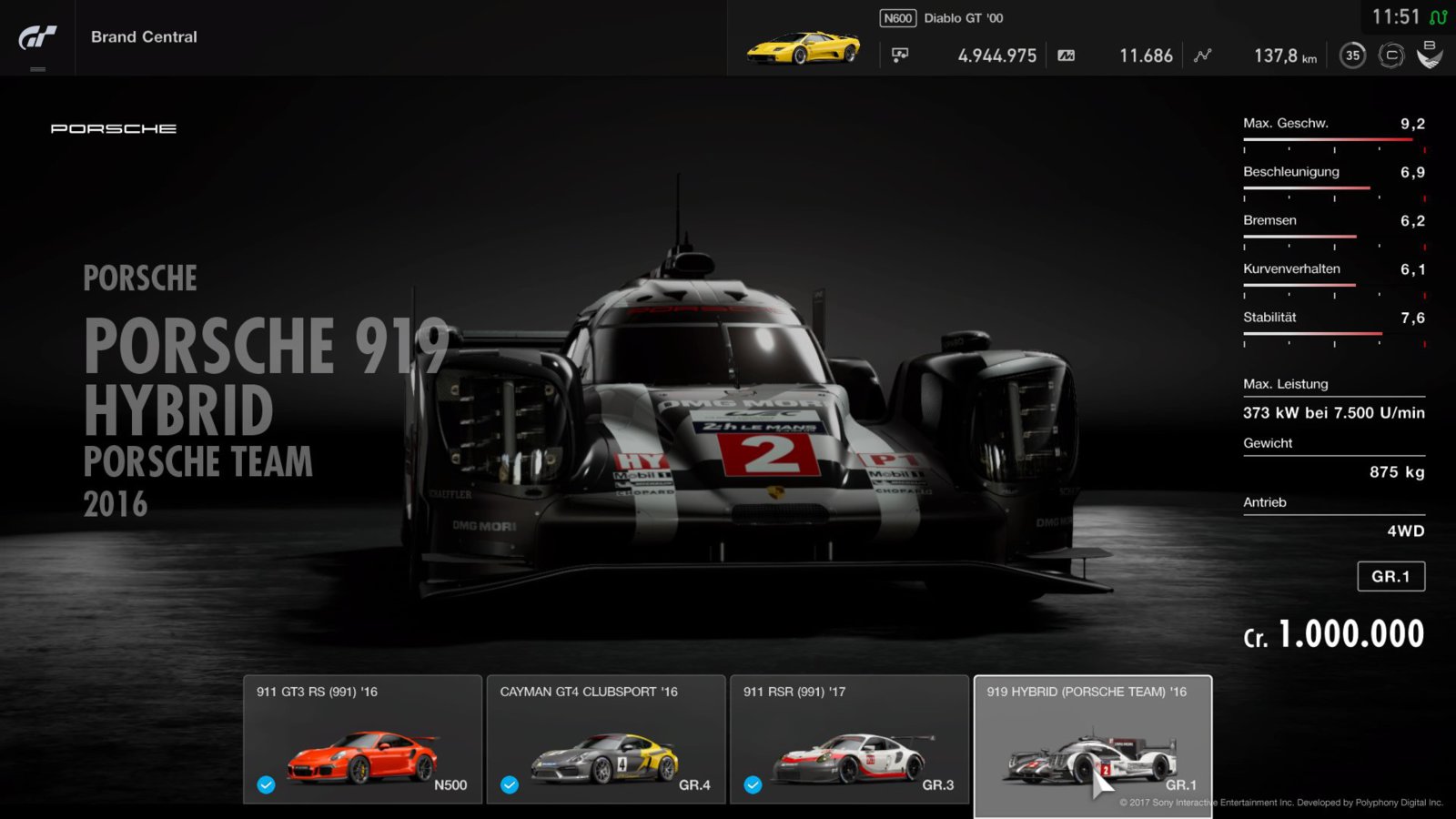This screenshot has width=1456, height=819.
Task: Click the "919 HYBRID (PORSCHE TEAM) '16" card title
Action: [x=1087, y=692]
